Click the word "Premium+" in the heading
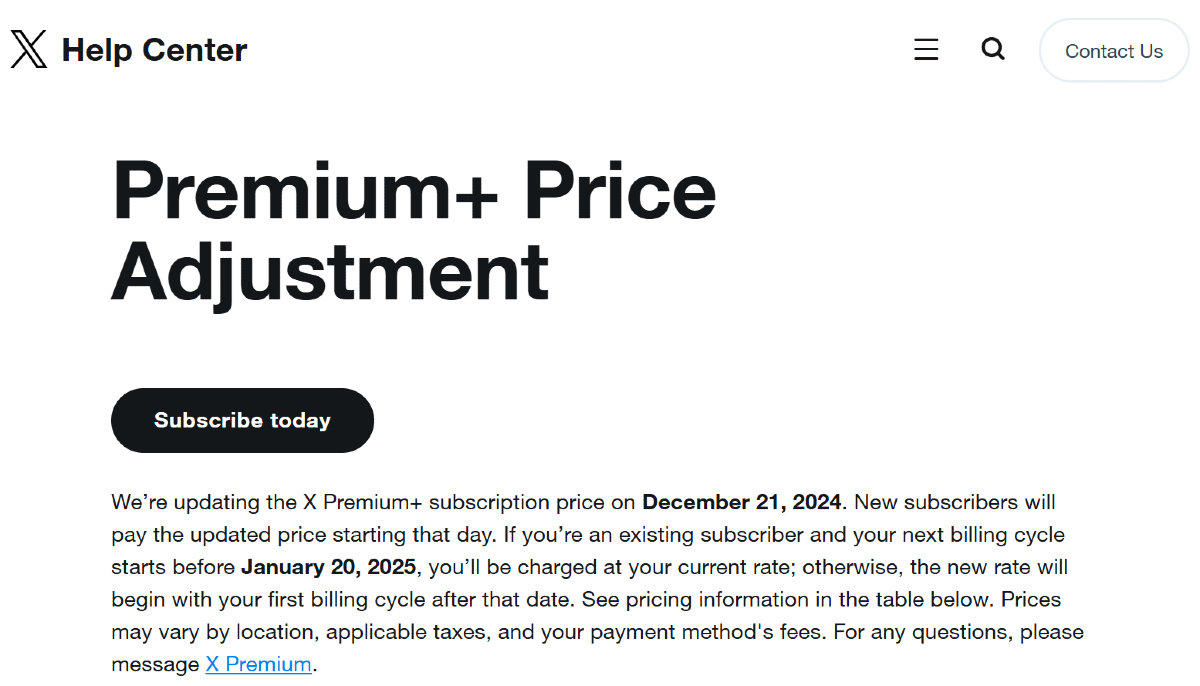 [305, 190]
